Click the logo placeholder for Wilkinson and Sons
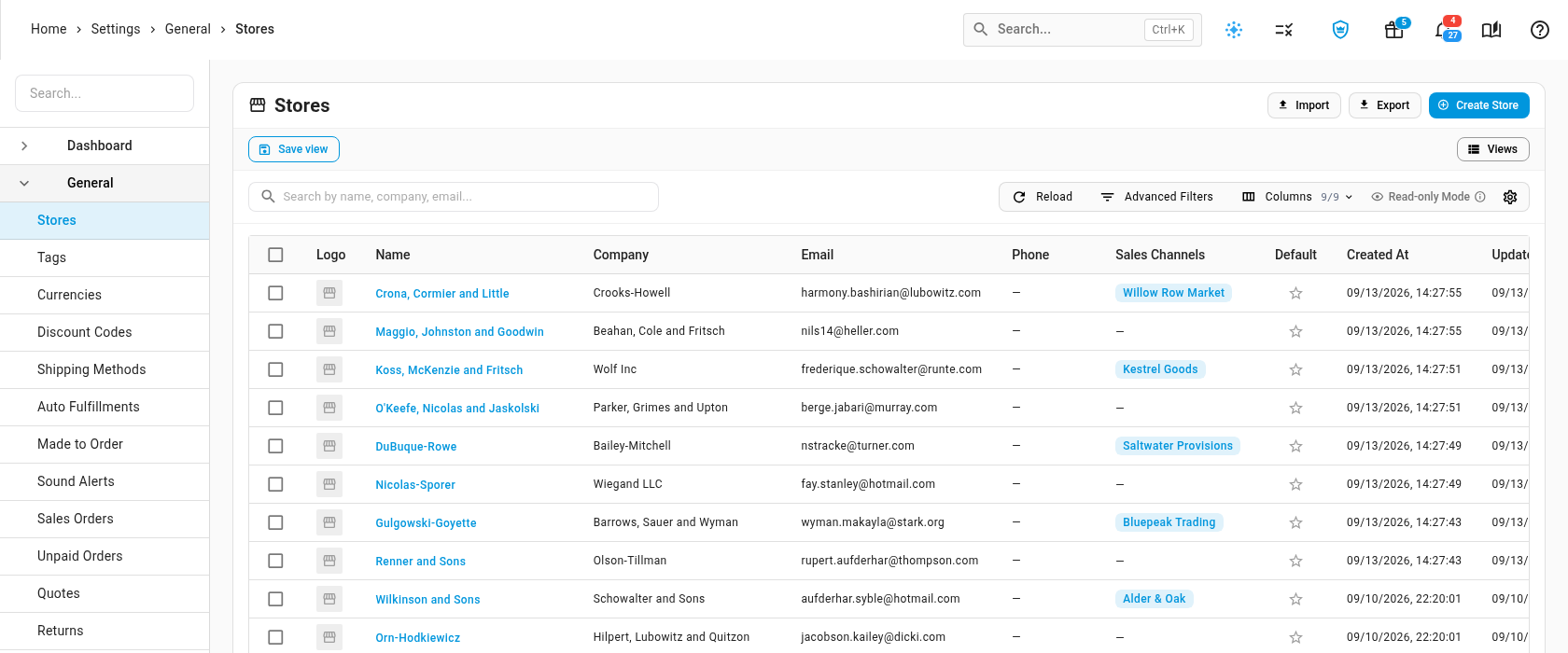The width and height of the screenshot is (1568, 653). point(329,599)
